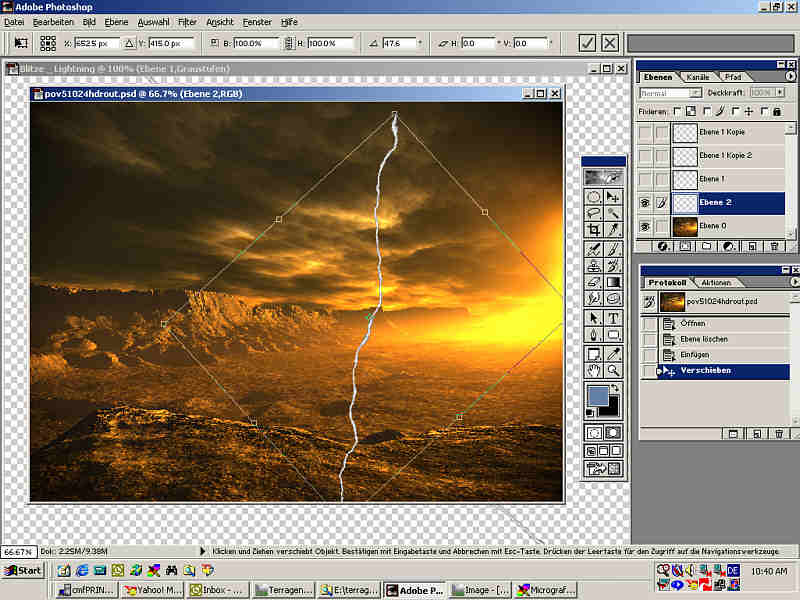The height and width of the screenshot is (600, 800).
Task: Show the Ebene 1 Kopie layer
Action: [x=645, y=132]
